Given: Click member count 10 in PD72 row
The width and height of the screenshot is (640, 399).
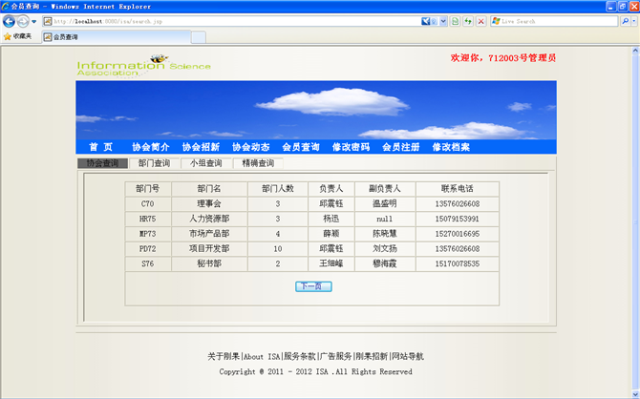Looking at the screenshot, I should [278, 248].
